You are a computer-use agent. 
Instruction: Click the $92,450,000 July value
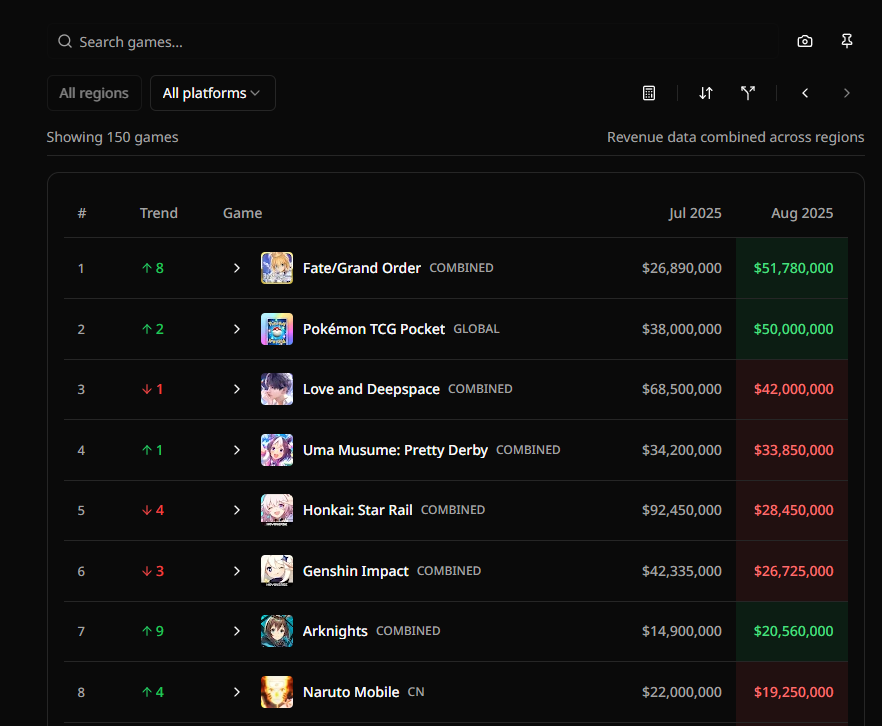coord(682,510)
